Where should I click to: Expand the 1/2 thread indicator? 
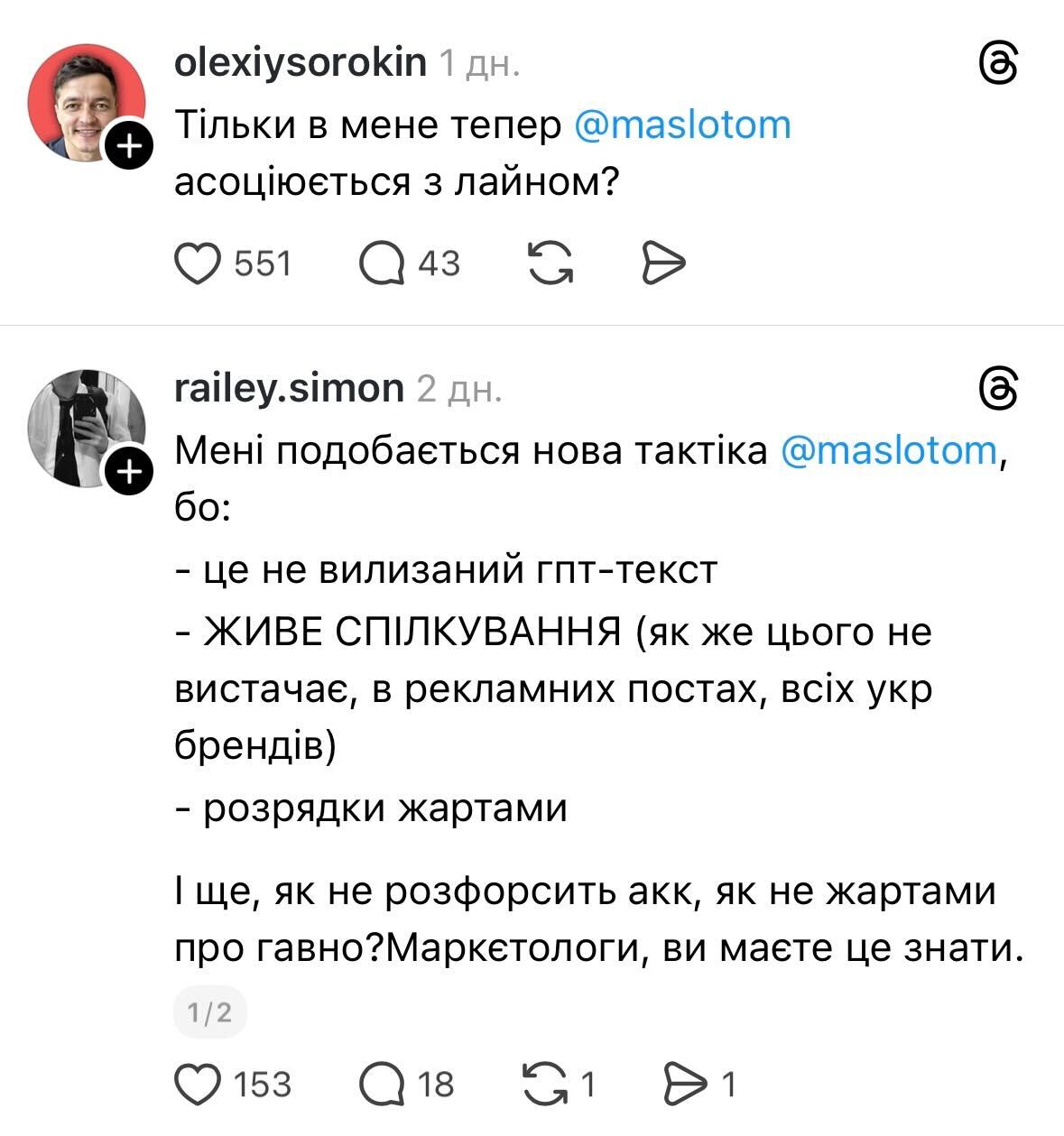point(209,1012)
